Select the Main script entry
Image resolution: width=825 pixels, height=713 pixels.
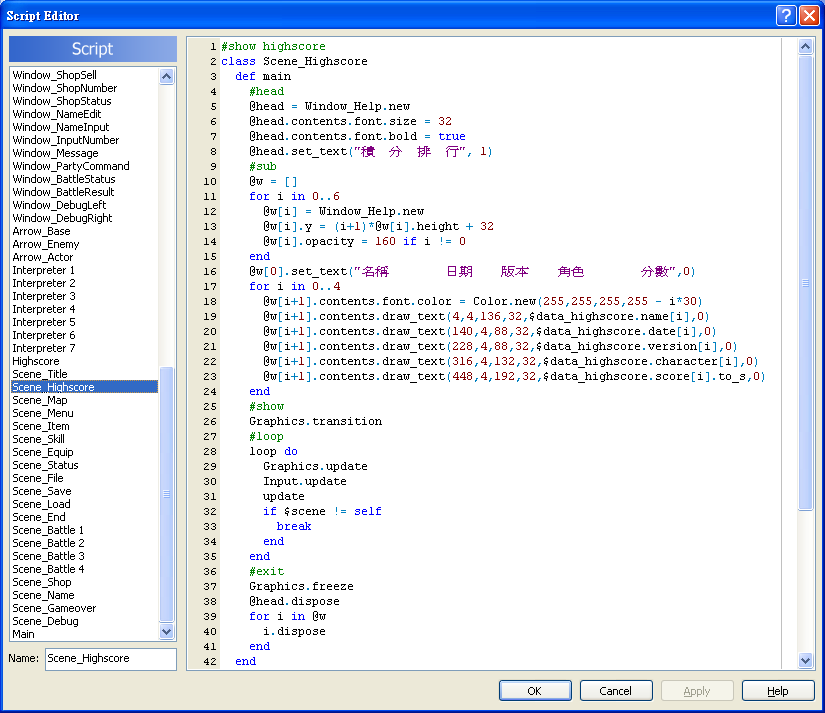pyautogui.click(x=23, y=634)
